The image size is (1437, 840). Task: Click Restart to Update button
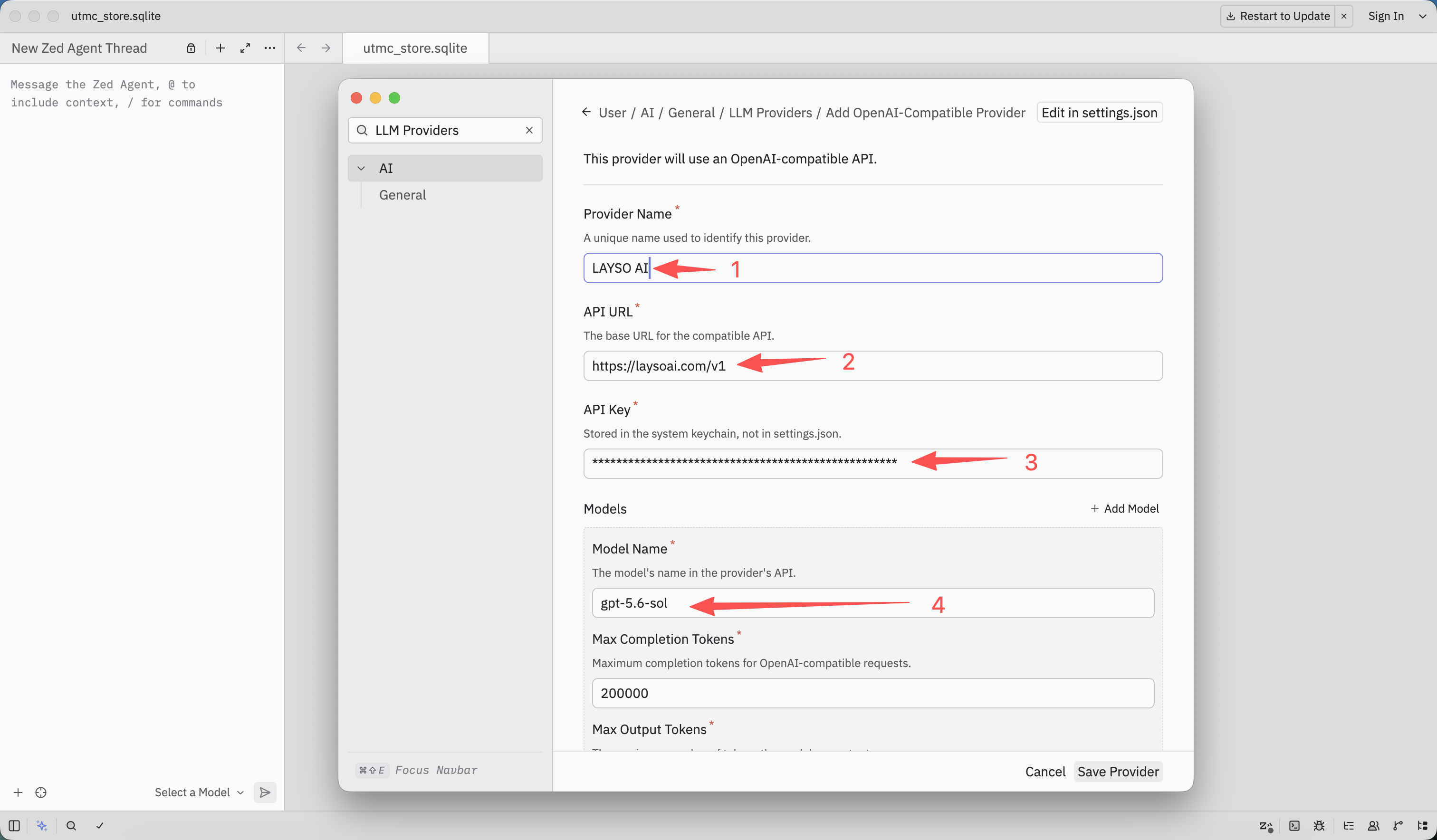(x=1277, y=16)
